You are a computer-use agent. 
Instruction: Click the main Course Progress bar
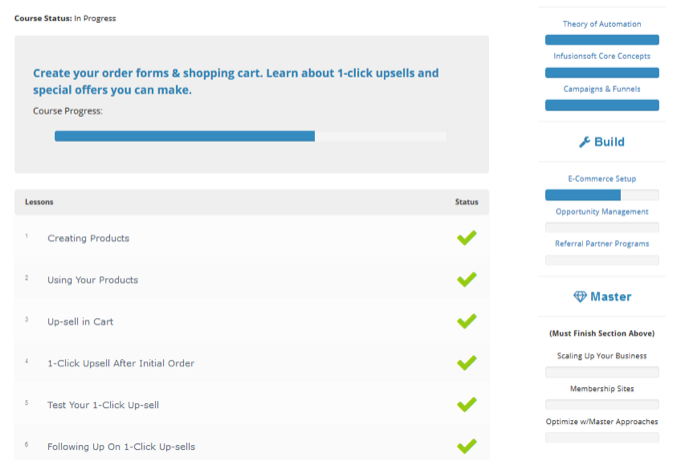(x=250, y=136)
